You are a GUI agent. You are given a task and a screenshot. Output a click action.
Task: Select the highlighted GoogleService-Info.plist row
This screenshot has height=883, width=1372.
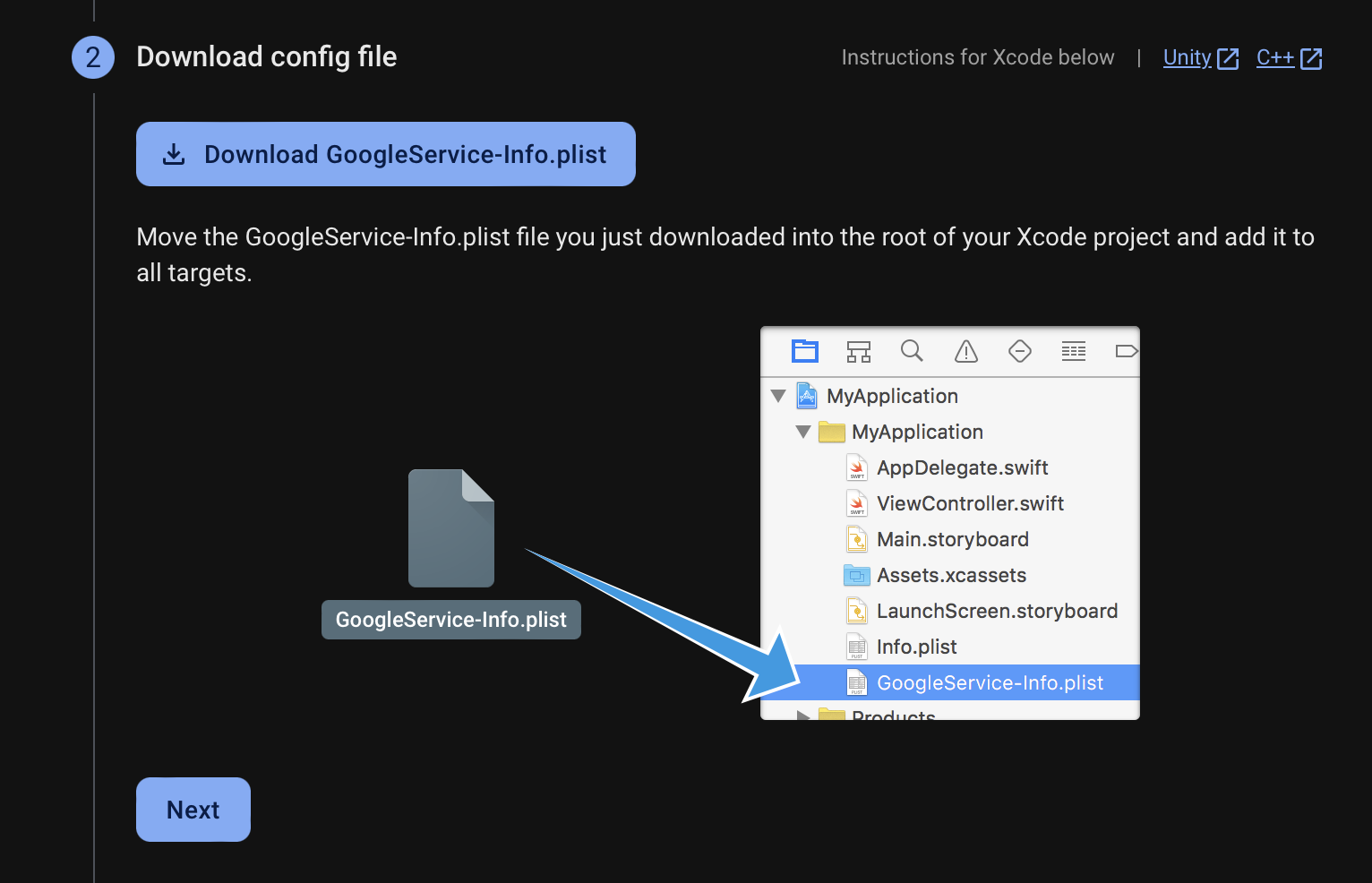[989, 682]
